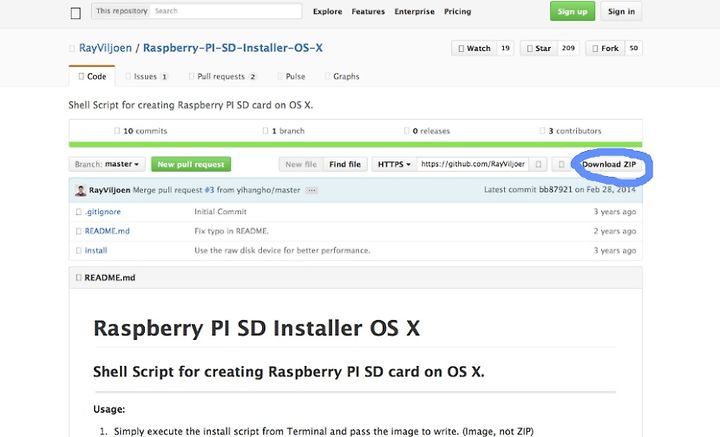The image size is (720, 437).
Task: Click the file icon beside install
Action: 79,251
